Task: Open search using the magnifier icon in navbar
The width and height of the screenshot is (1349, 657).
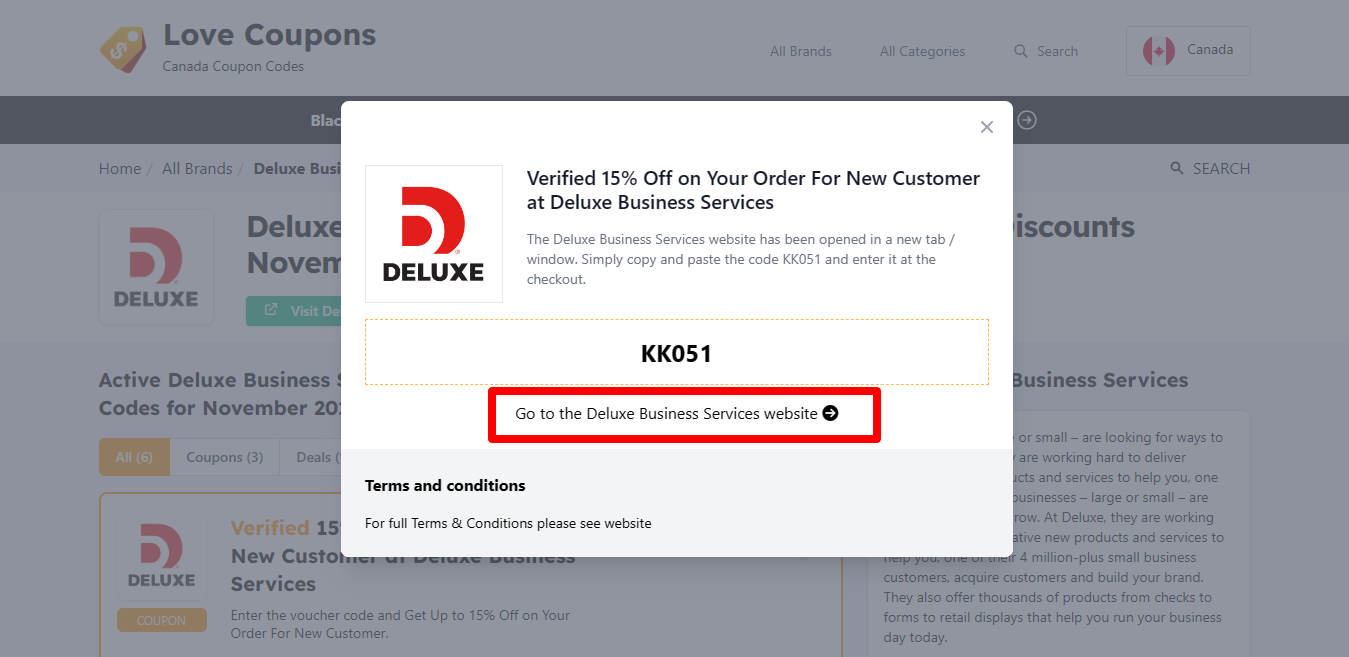Action: [1020, 51]
